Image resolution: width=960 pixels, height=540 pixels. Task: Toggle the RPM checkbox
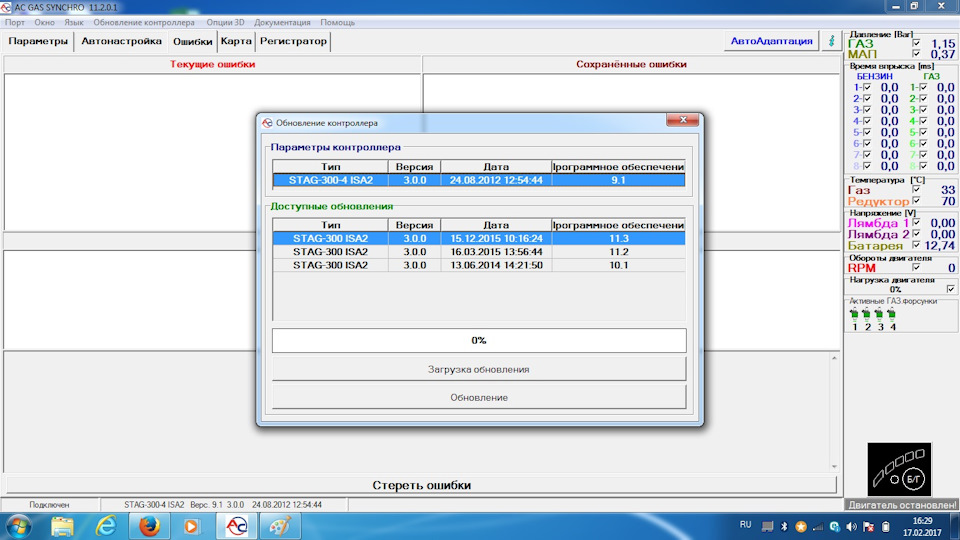click(x=916, y=268)
